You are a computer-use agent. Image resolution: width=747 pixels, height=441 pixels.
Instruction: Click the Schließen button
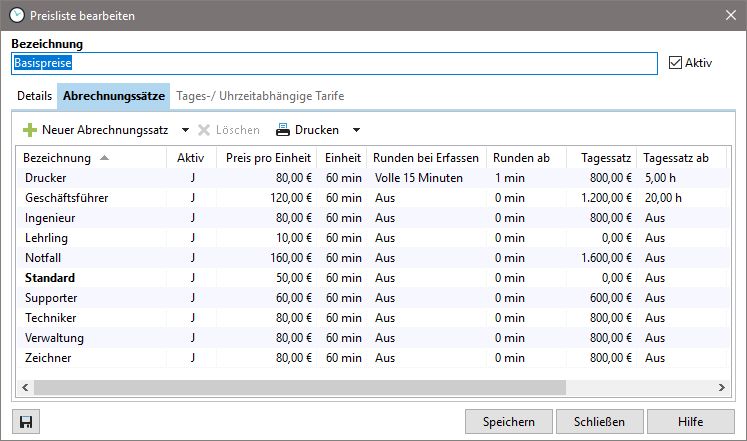tap(599, 422)
